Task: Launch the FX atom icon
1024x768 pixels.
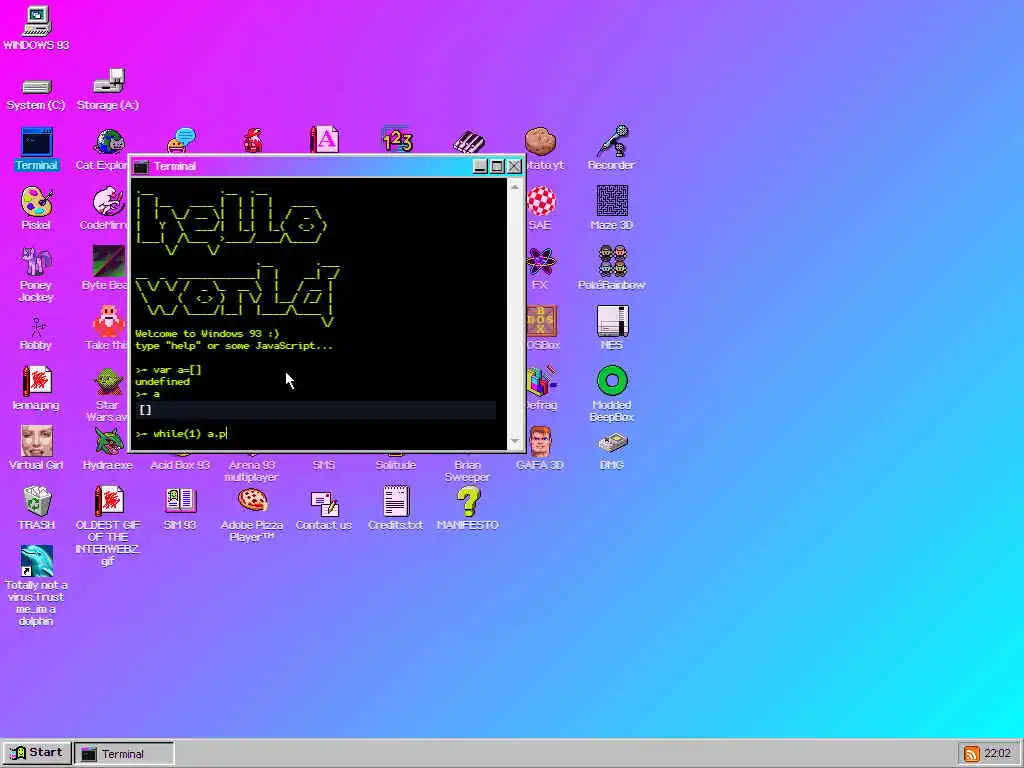Action: tap(541, 261)
